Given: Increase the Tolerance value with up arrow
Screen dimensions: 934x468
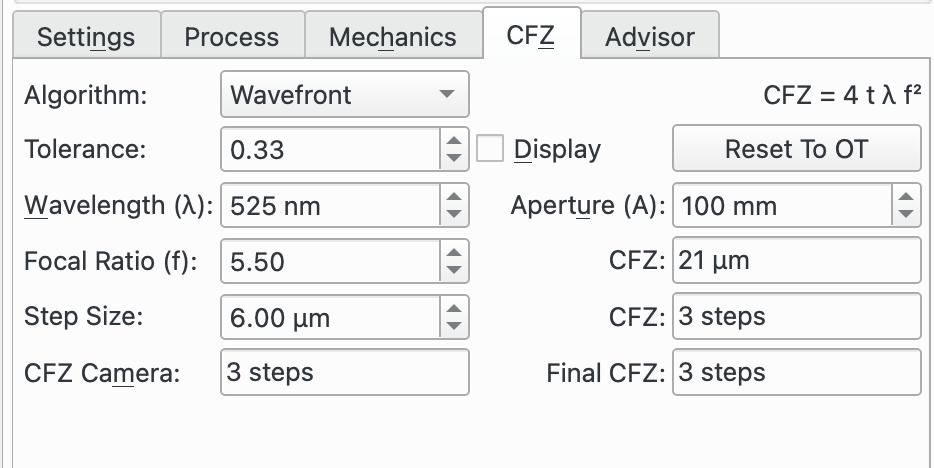Looking at the screenshot, I should 454,141.
